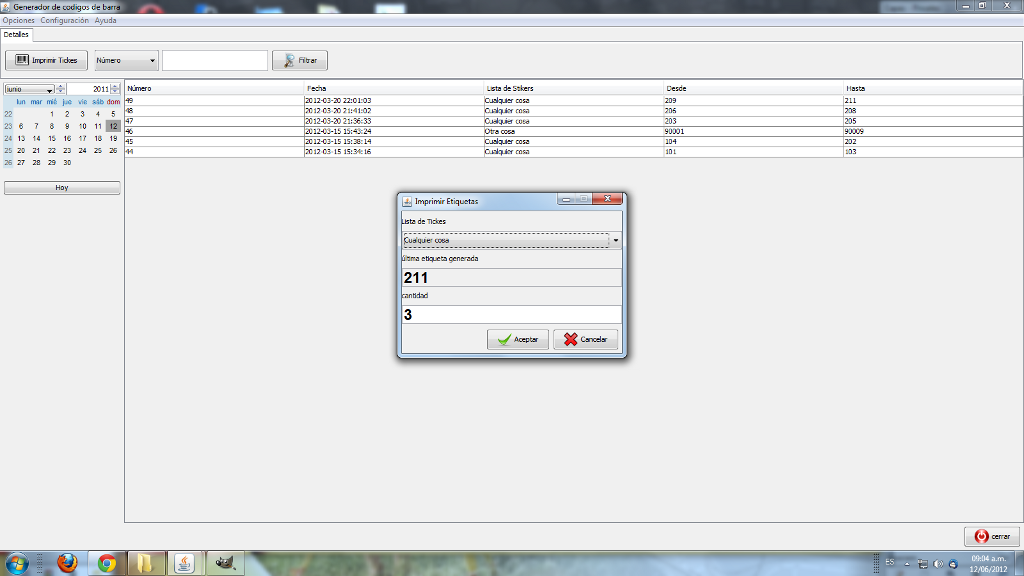
Task: Select table row number 49
Action: [x=574, y=101]
